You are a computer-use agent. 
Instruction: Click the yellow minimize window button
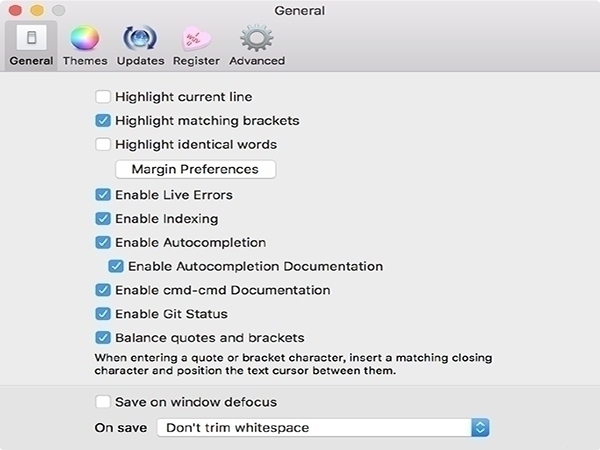tap(37, 10)
